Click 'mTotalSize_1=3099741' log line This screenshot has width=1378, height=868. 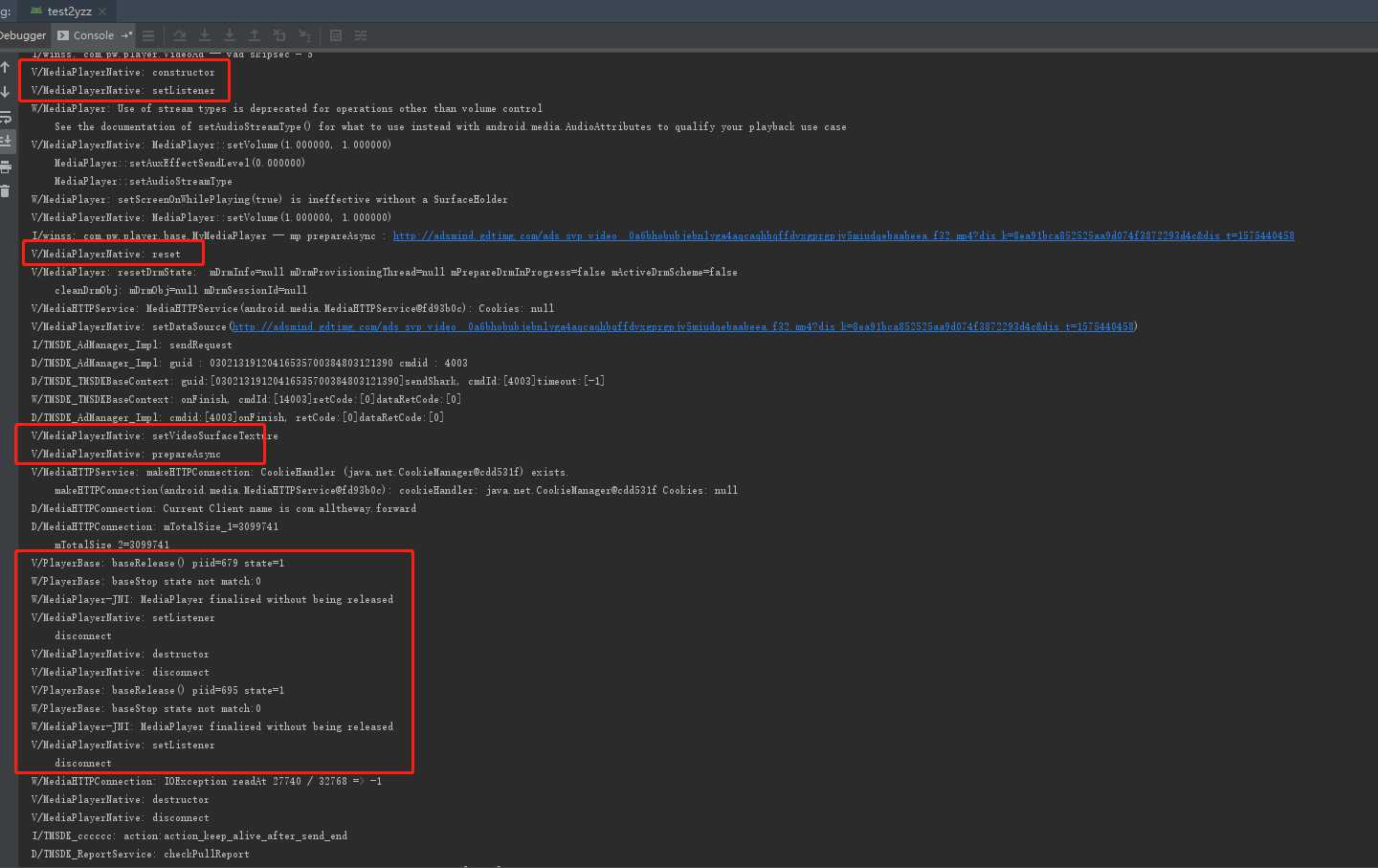pos(154,526)
